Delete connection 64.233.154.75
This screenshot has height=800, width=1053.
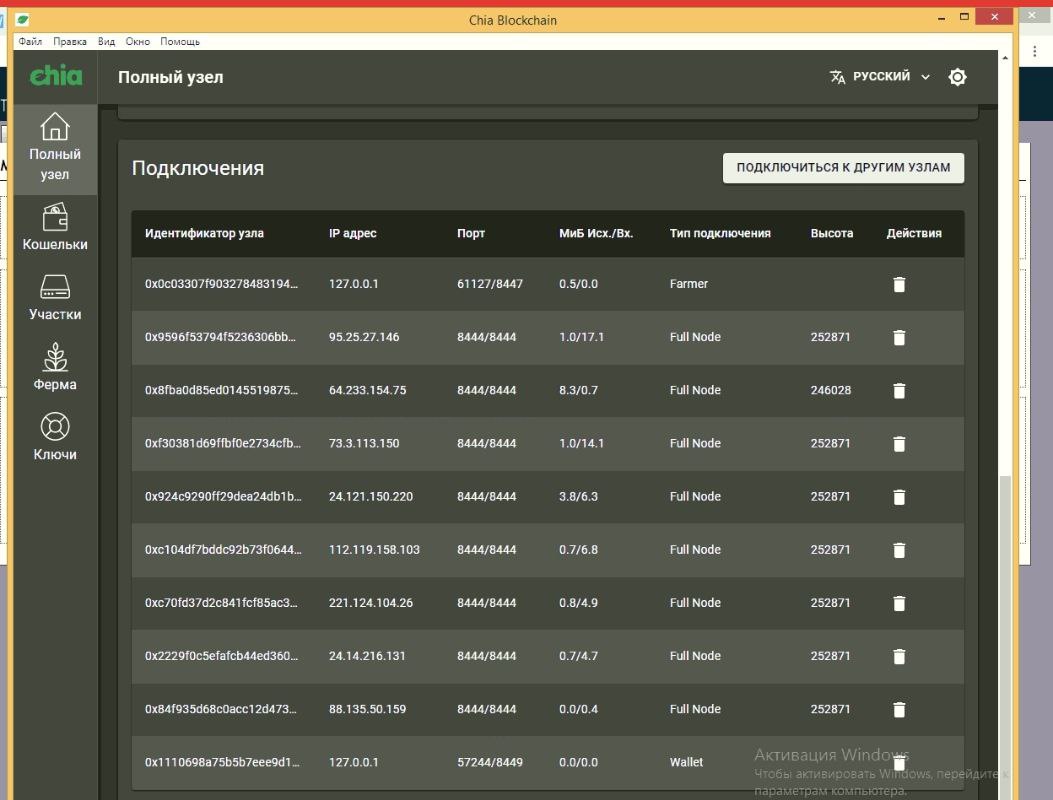[899, 390]
